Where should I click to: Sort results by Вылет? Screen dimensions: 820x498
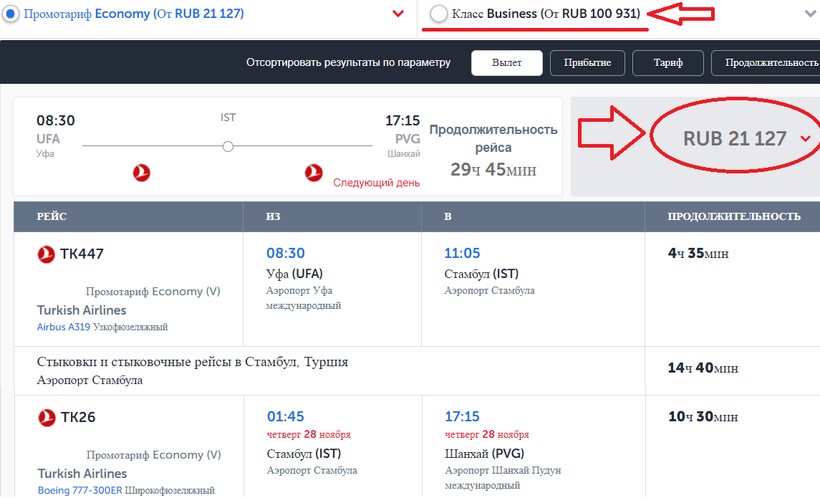506,62
